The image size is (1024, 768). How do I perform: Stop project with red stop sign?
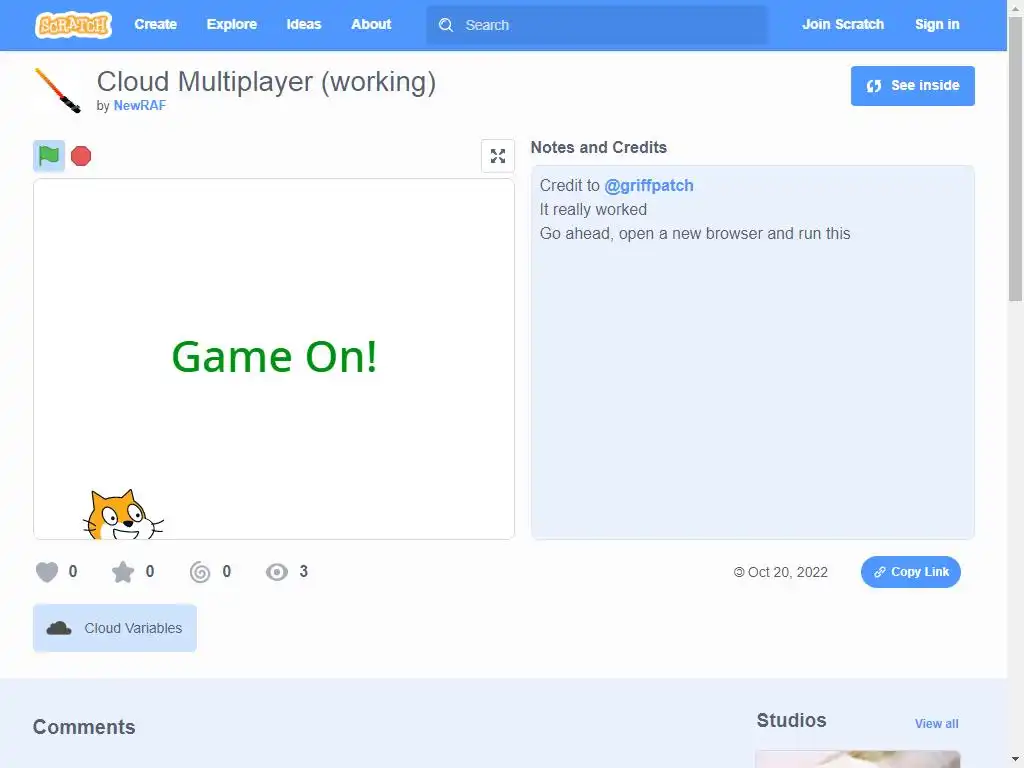coord(81,156)
